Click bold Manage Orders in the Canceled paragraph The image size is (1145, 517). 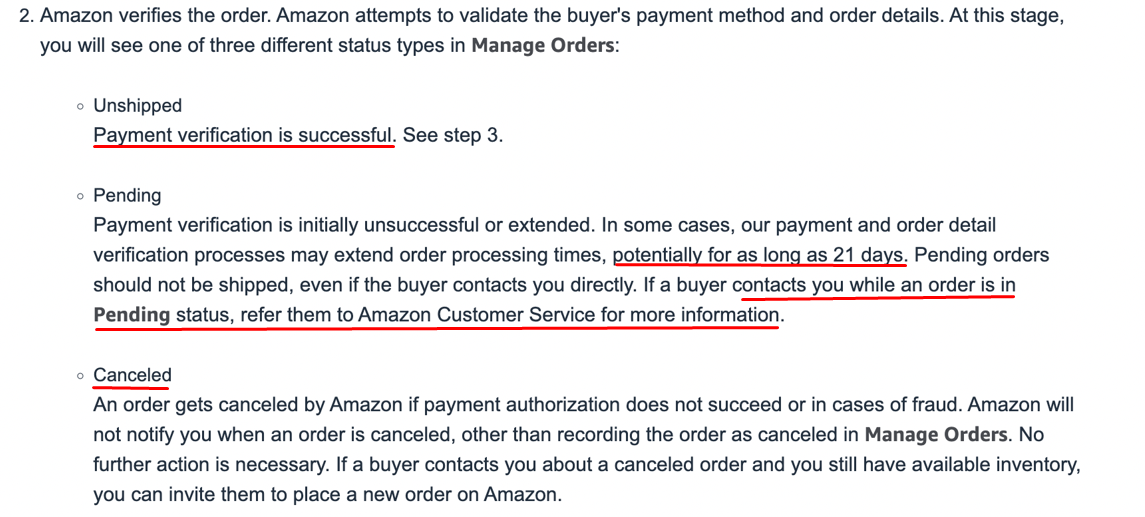point(935,435)
